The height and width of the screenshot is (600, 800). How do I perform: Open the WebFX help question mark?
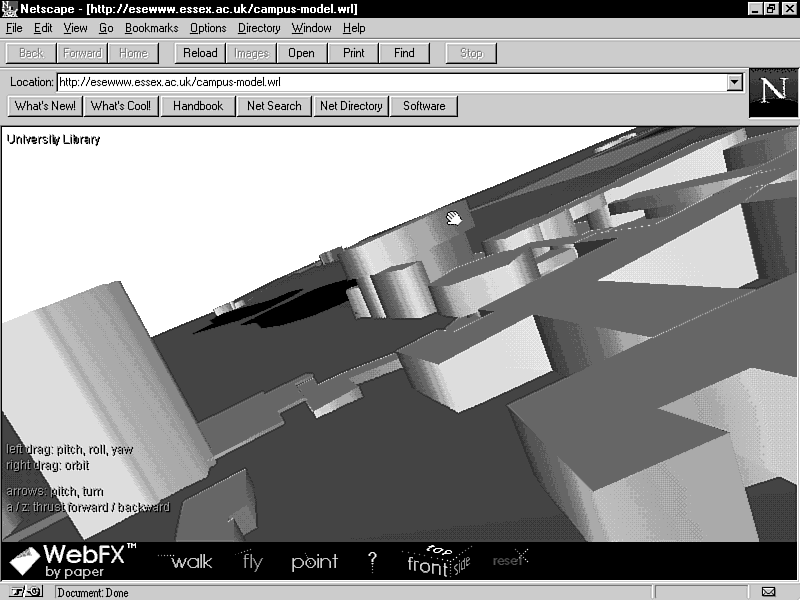[x=372, y=562]
